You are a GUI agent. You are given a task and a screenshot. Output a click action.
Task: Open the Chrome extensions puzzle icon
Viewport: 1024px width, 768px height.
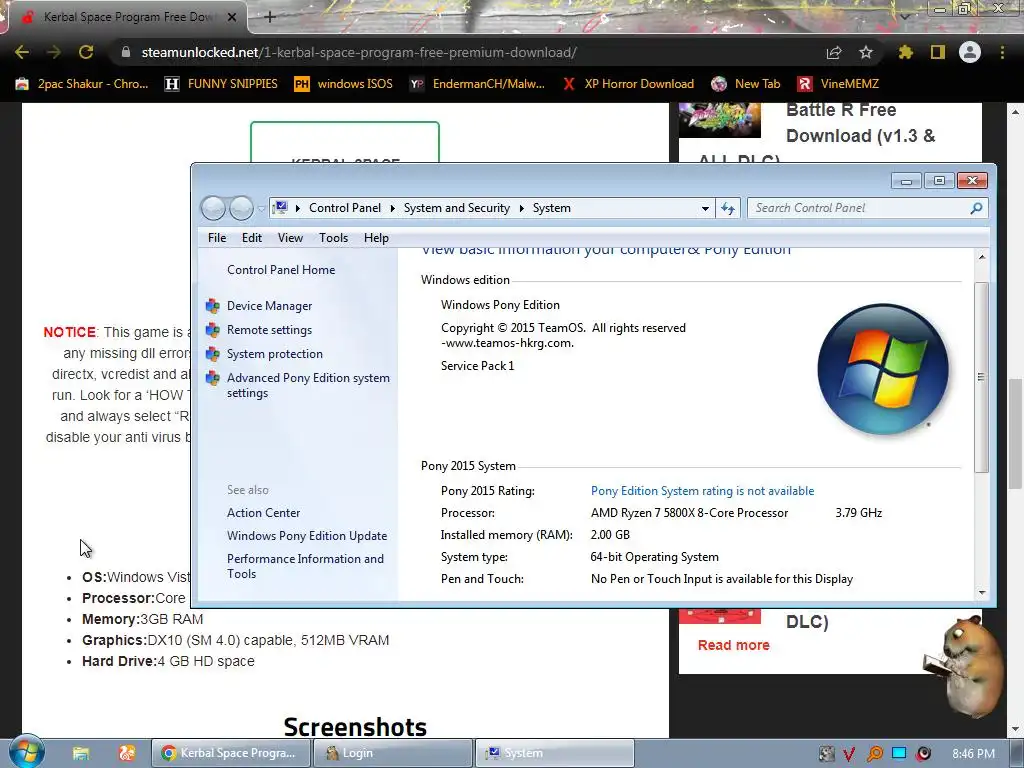[x=906, y=52]
